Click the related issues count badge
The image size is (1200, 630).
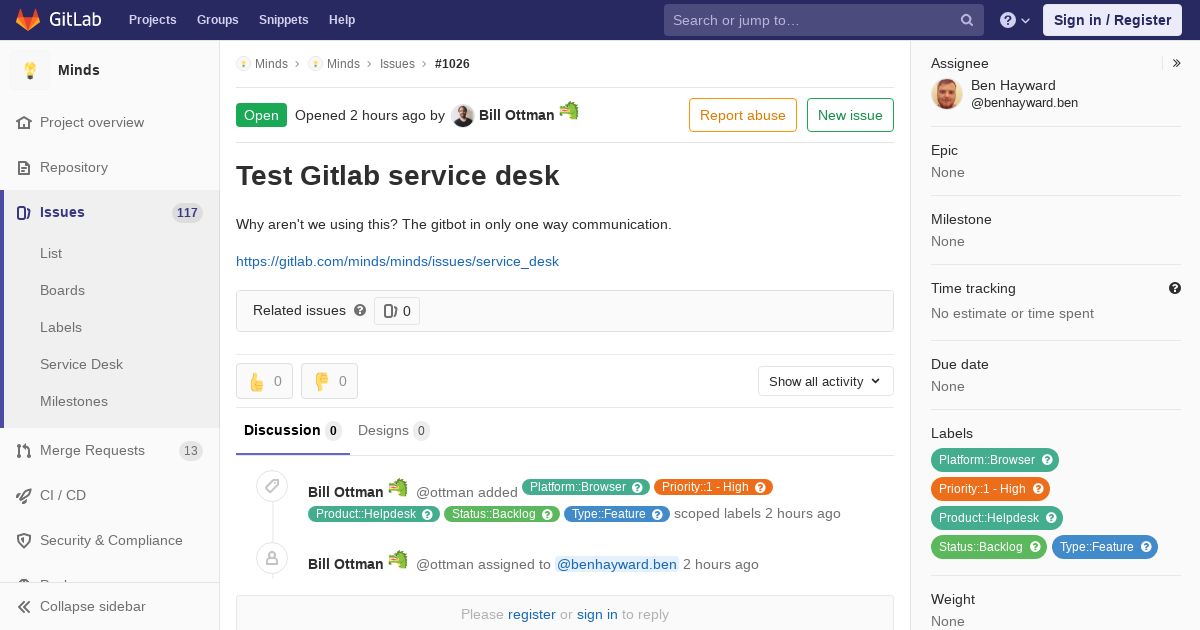coord(397,311)
